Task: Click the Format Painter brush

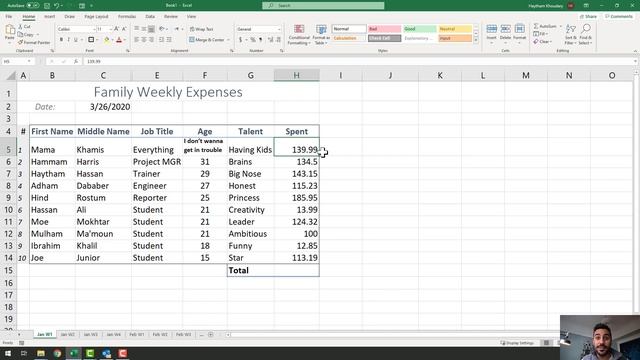Action: (x=34, y=42)
